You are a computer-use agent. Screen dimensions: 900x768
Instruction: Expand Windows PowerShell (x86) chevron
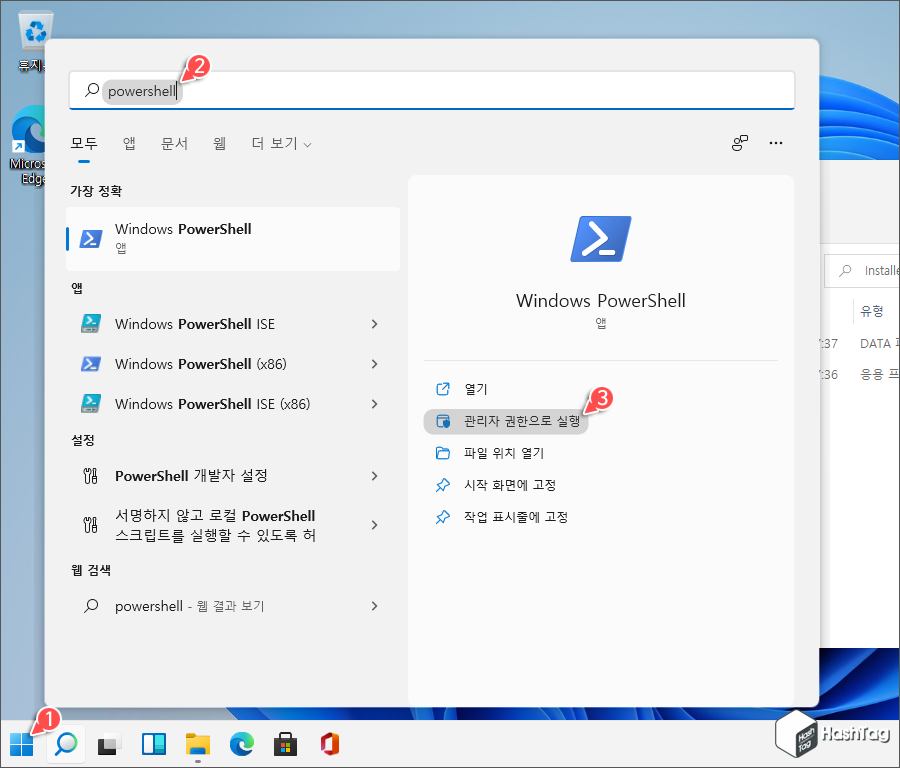click(374, 364)
